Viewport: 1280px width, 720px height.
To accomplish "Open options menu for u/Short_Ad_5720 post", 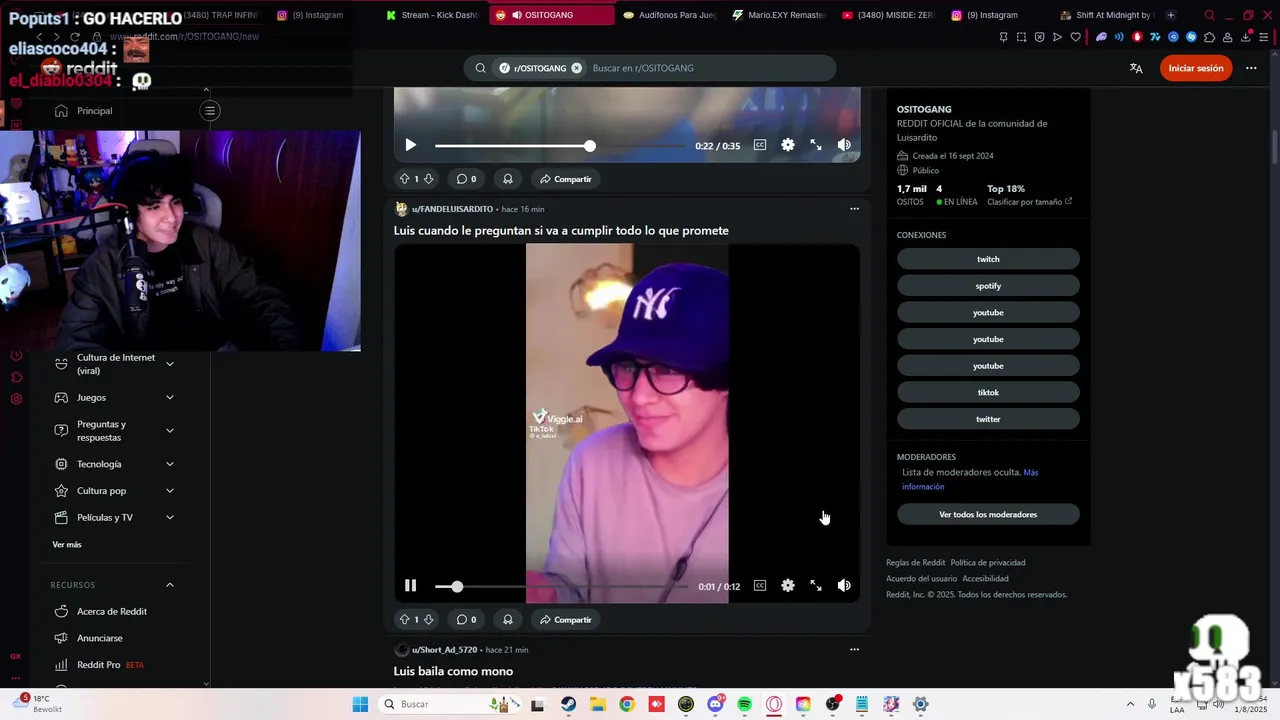I will 854,649.
